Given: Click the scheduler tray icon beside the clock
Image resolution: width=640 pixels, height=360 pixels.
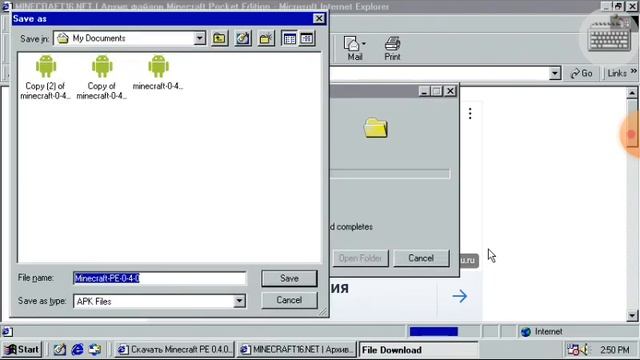Looking at the screenshot, I should (x=573, y=349).
